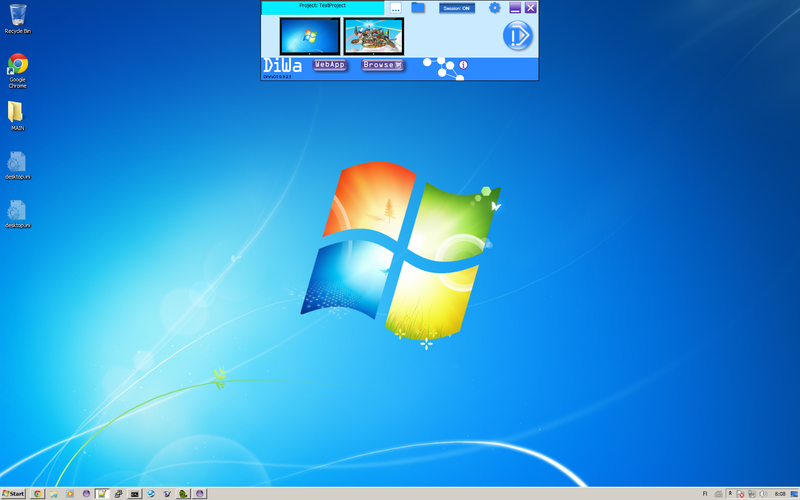Select the upper desktop.ini file icon
This screenshot has width=800, height=500.
(x=17, y=165)
